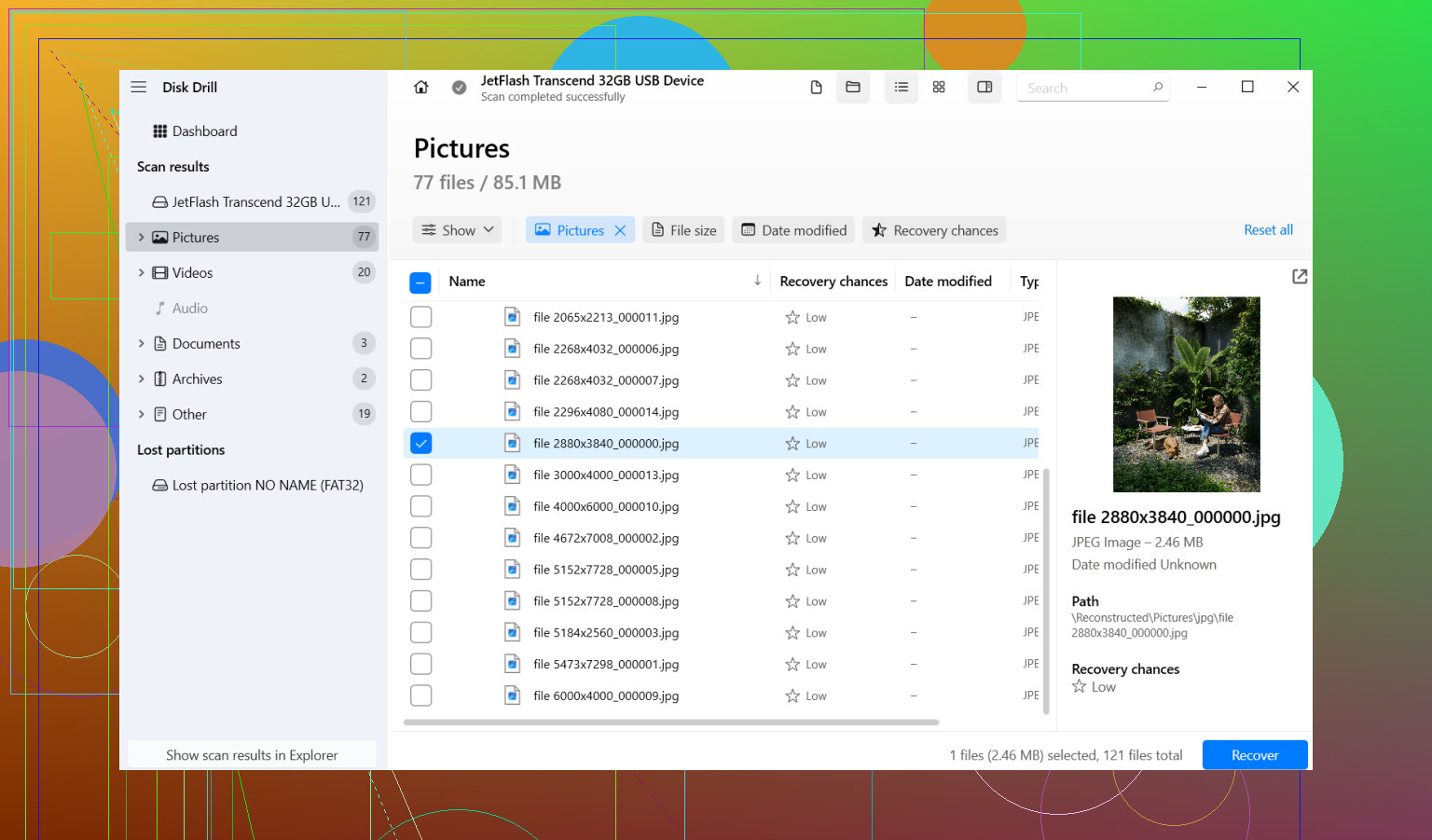
Task: Uncheck file 2880x3840_000000.jpg checkbox
Action: coord(421,443)
